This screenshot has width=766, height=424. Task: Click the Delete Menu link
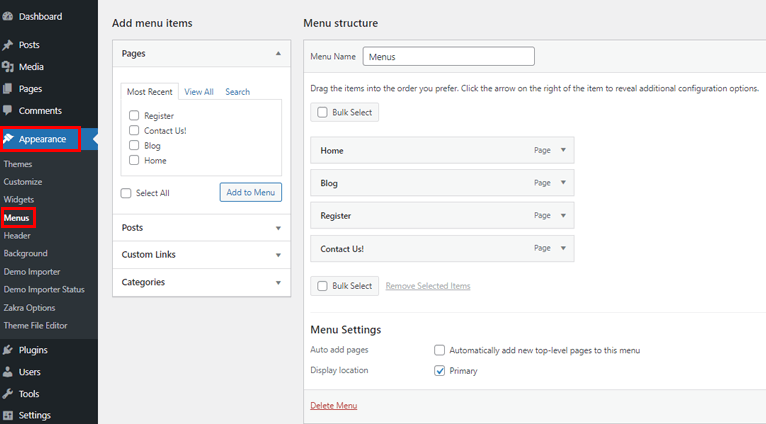pyautogui.click(x=333, y=405)
